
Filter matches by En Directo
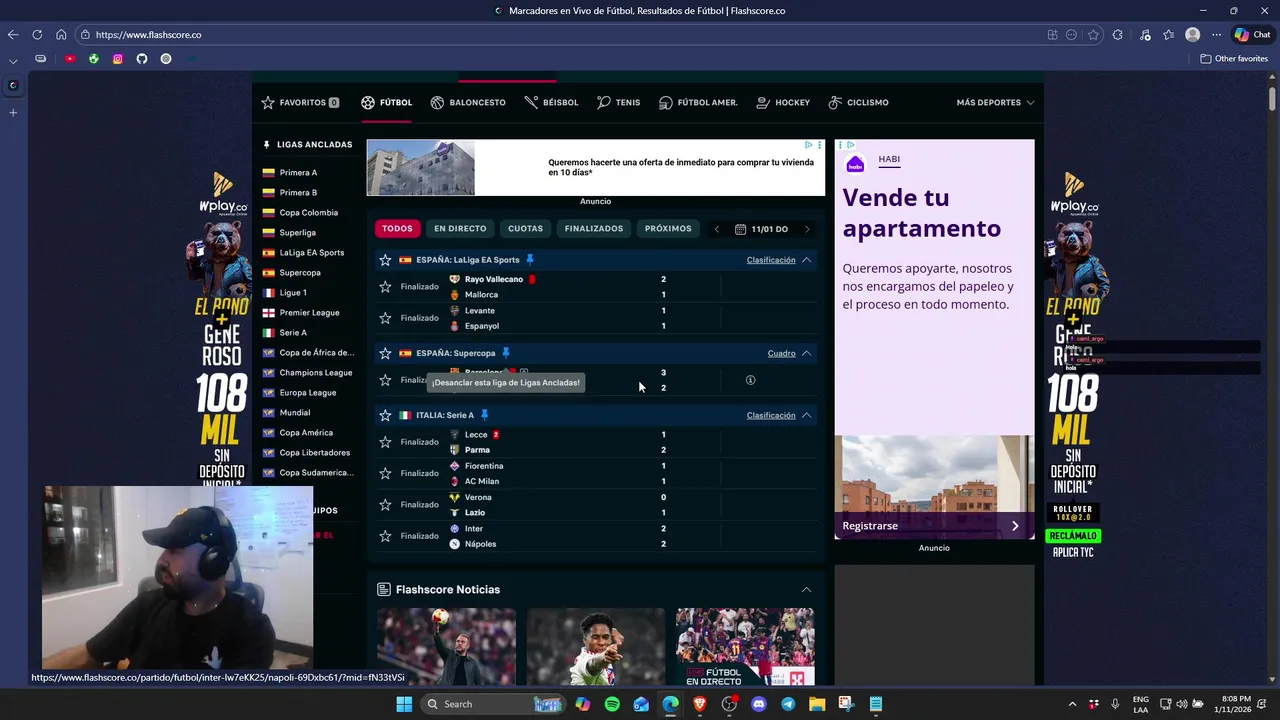[x=460, y=228]
